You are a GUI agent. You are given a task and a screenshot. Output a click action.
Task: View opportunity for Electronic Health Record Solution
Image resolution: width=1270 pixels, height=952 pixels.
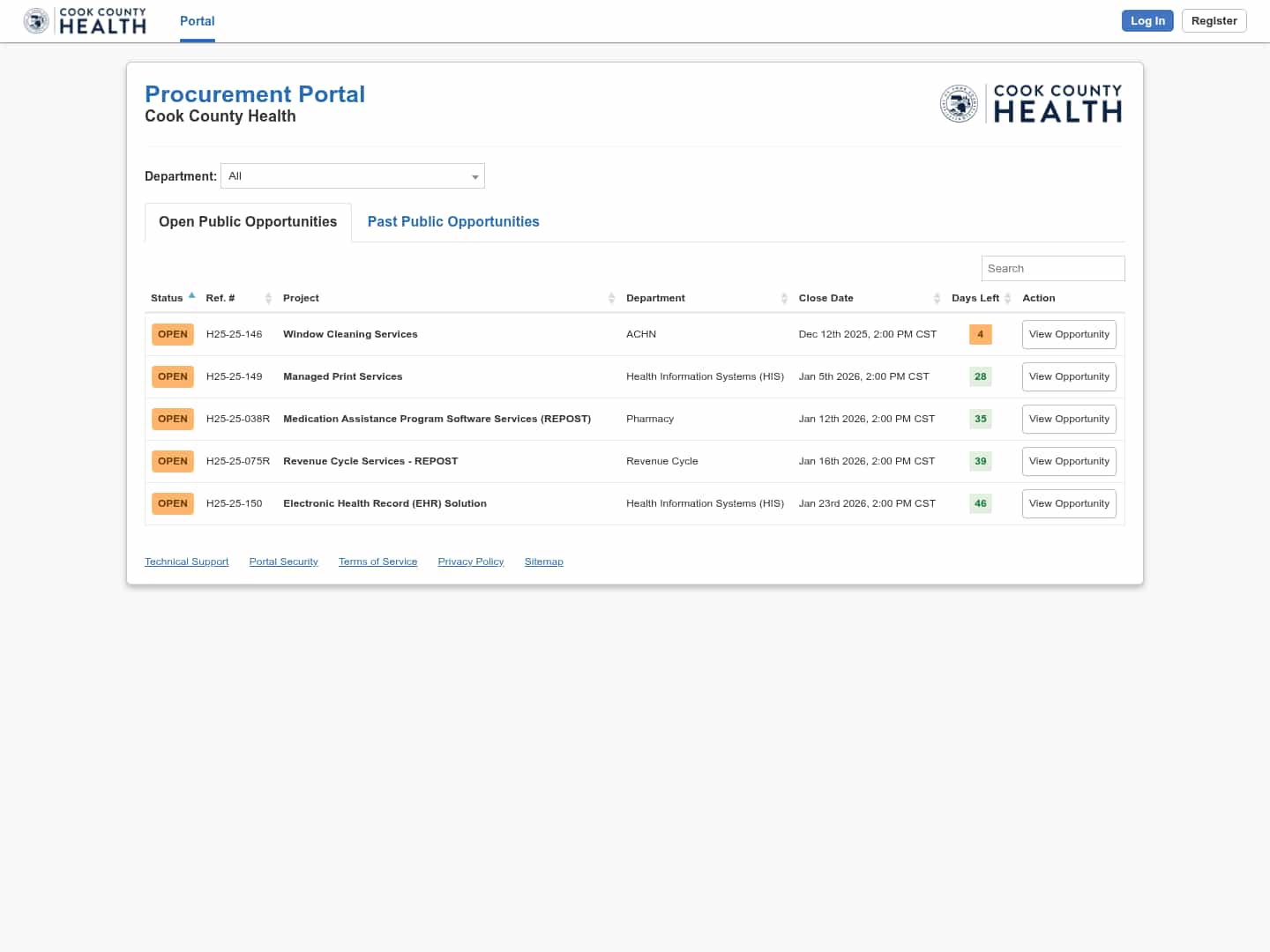coord(1069,504)
